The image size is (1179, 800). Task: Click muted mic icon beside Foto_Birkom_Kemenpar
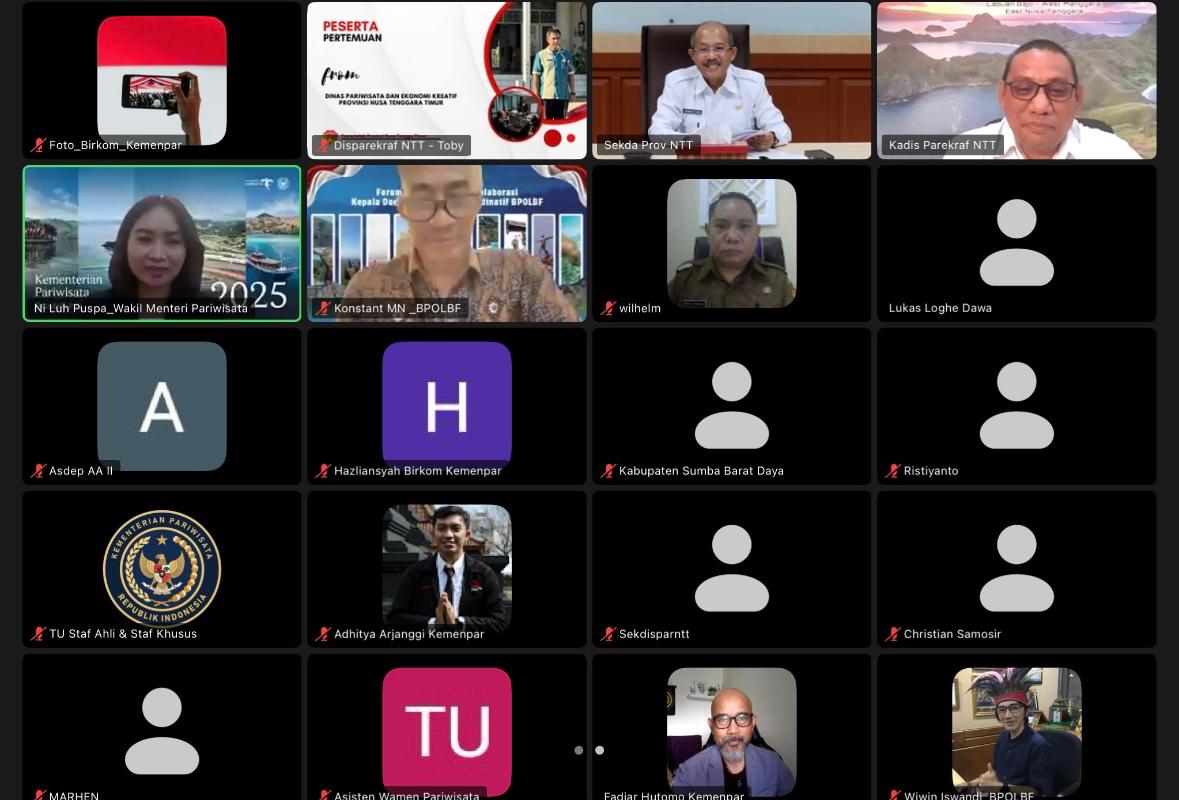point(39,146)
